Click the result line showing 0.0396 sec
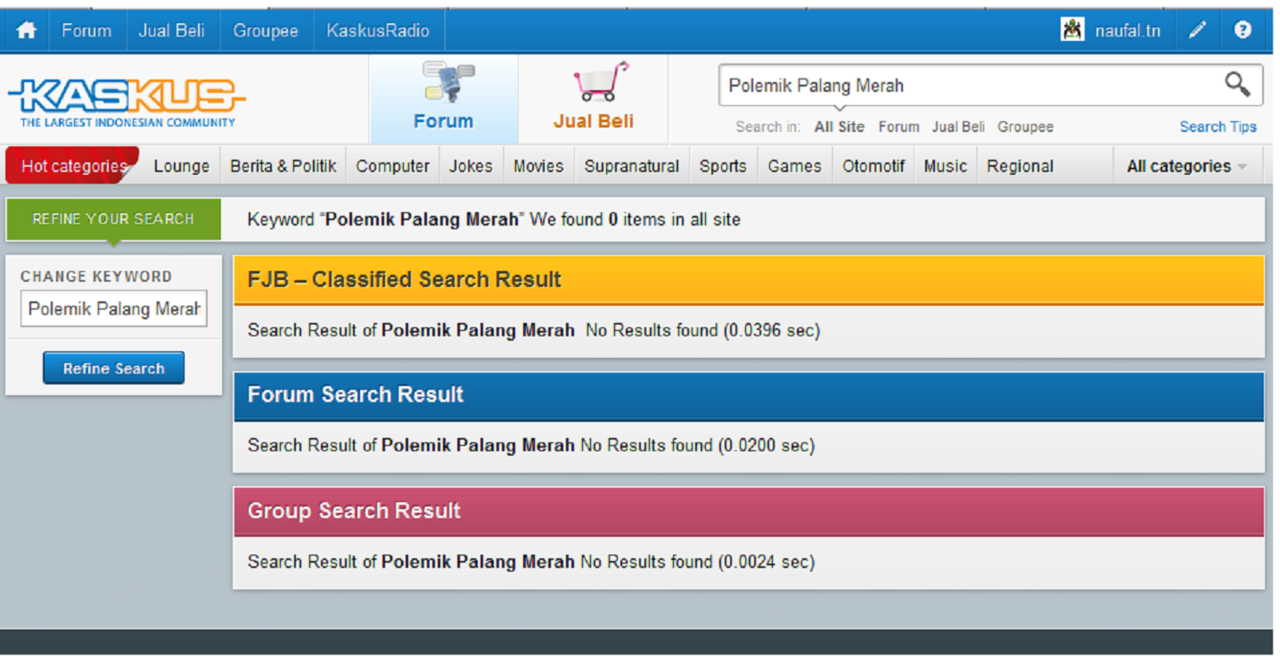The image size is (1280, 659). pyautogui.click(x=534, y=330)
